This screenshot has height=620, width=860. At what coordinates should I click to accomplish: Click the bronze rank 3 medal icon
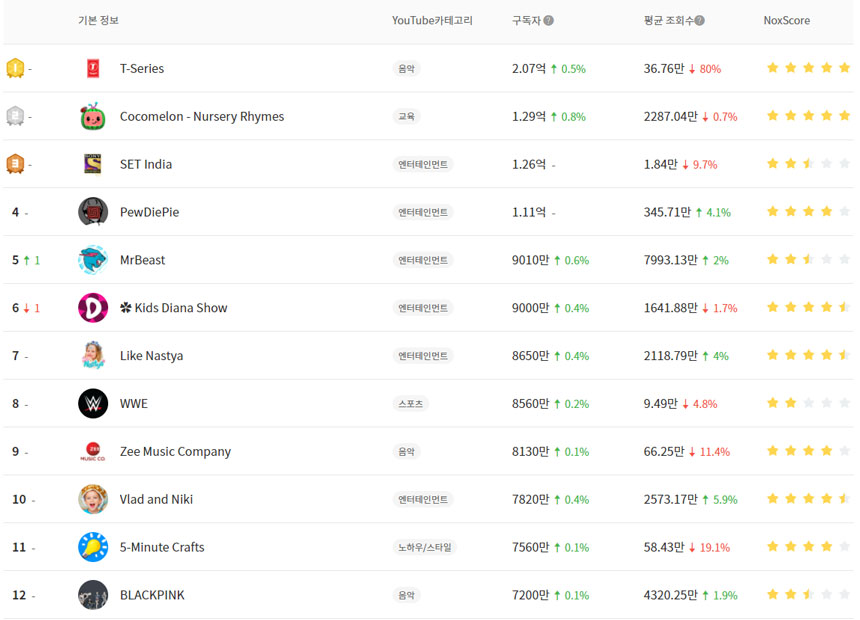[15, 164]
